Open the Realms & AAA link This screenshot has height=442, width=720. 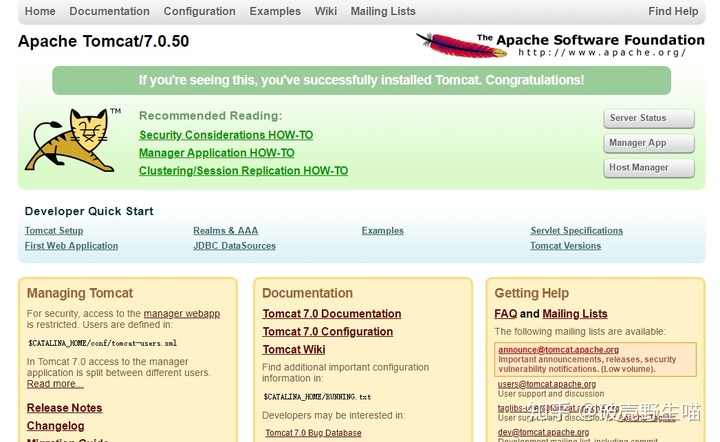(x=225, y=230)
